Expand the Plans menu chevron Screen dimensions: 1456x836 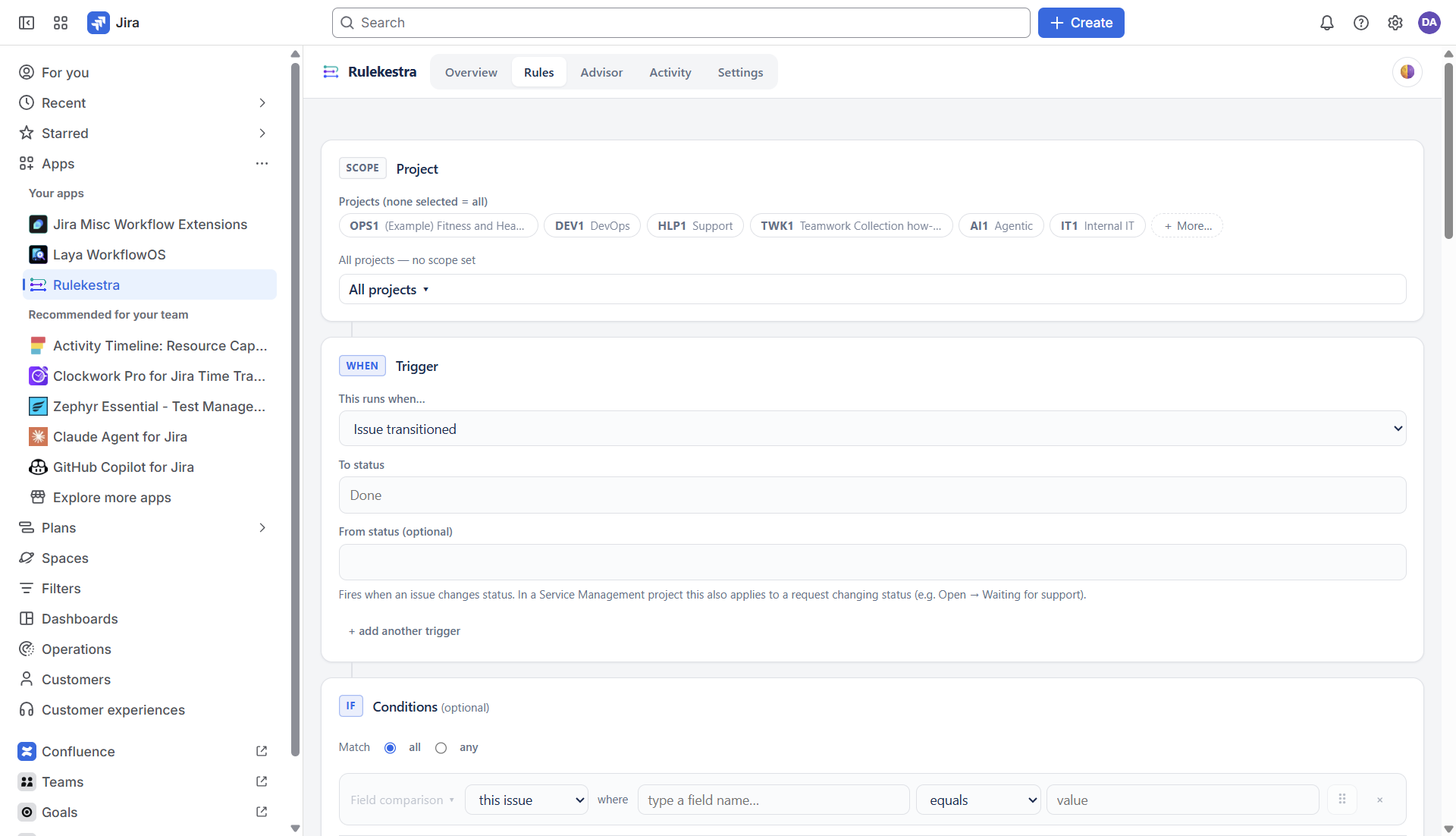coord(262,528)
